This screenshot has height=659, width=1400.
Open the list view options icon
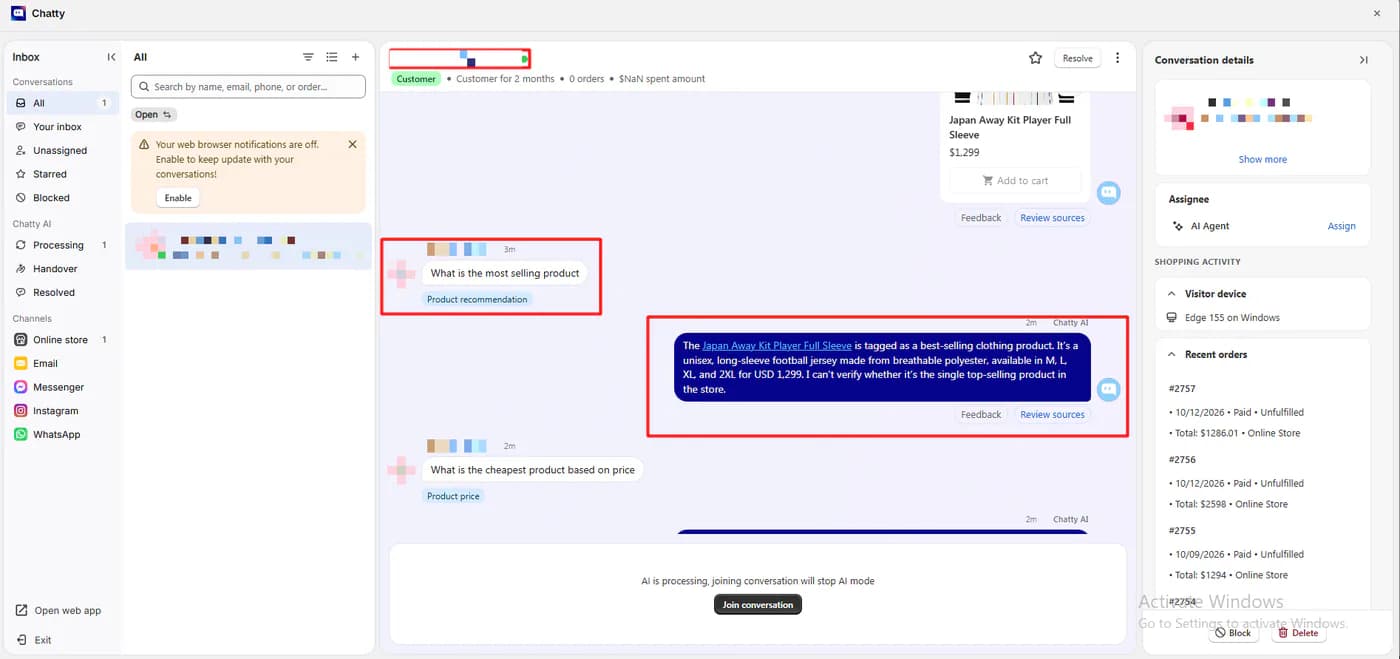(332, 57)
